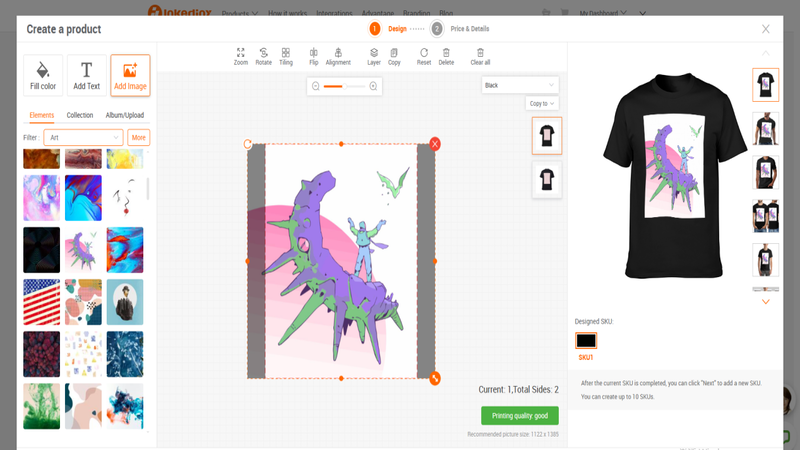Adjust the canvas zoom slider
The height and width of the screenshot is (450, 800).
click(344, 86)
